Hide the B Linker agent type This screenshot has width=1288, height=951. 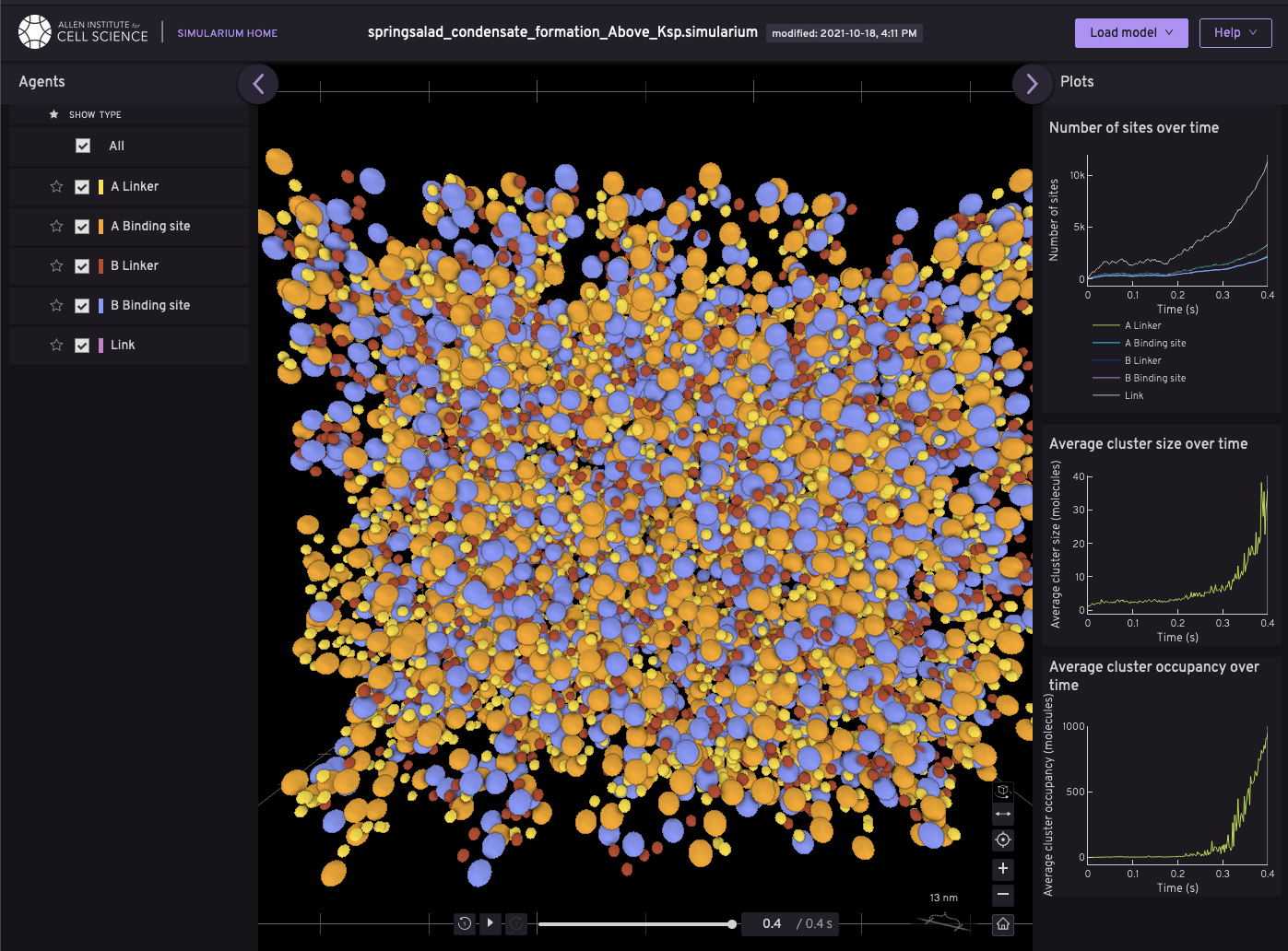point(83,265)
